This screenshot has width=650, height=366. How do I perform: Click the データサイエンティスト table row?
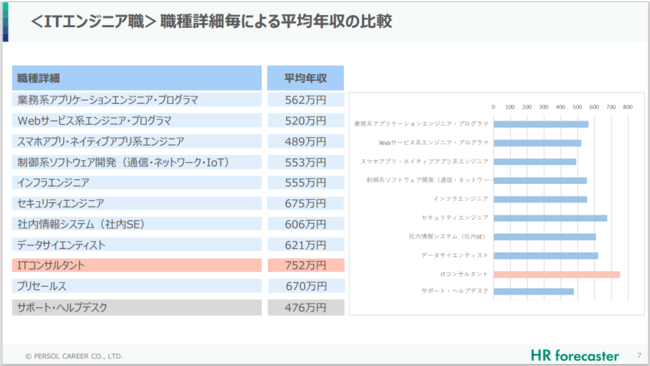click(137, 245)
